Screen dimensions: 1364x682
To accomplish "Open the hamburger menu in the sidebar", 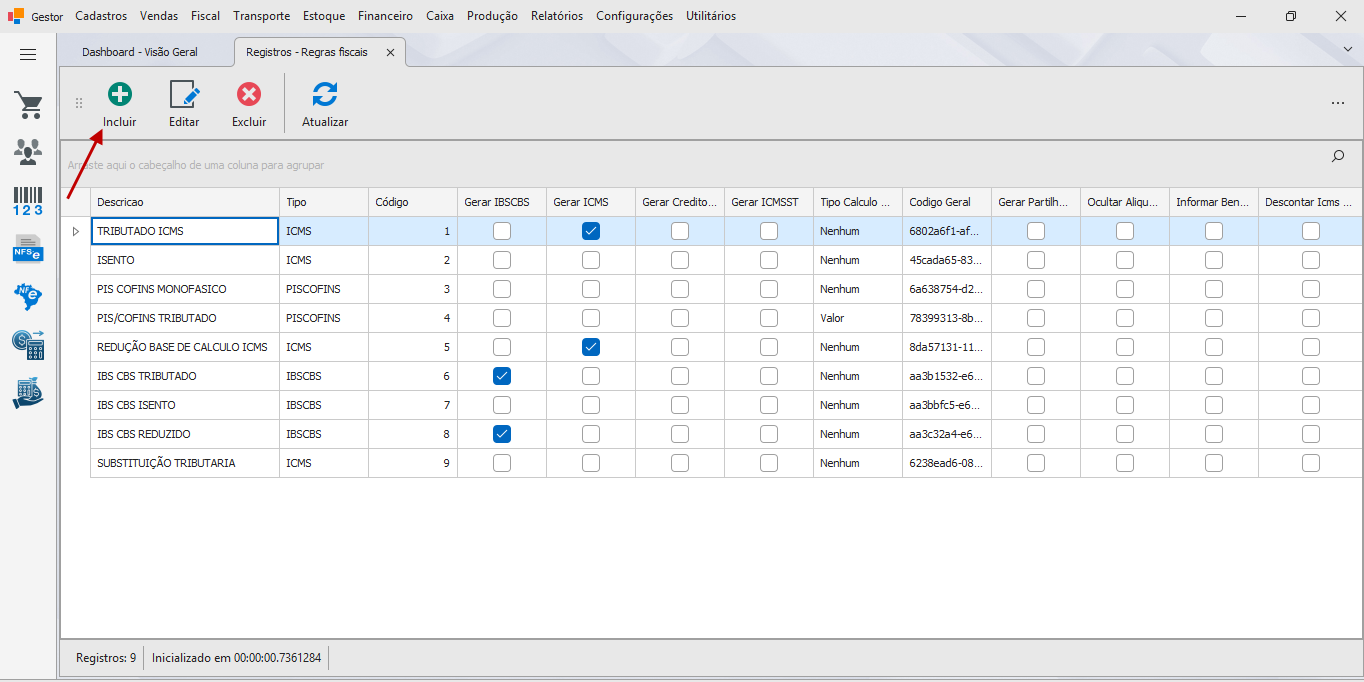I will click(x=28, y=55).
